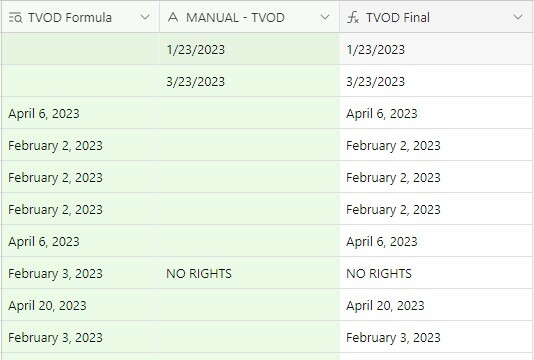This screenshot has width=534, height=360.
Task: Select the 1/23/2023 cell in TVOD Final
Action: [x=436, y=49]
